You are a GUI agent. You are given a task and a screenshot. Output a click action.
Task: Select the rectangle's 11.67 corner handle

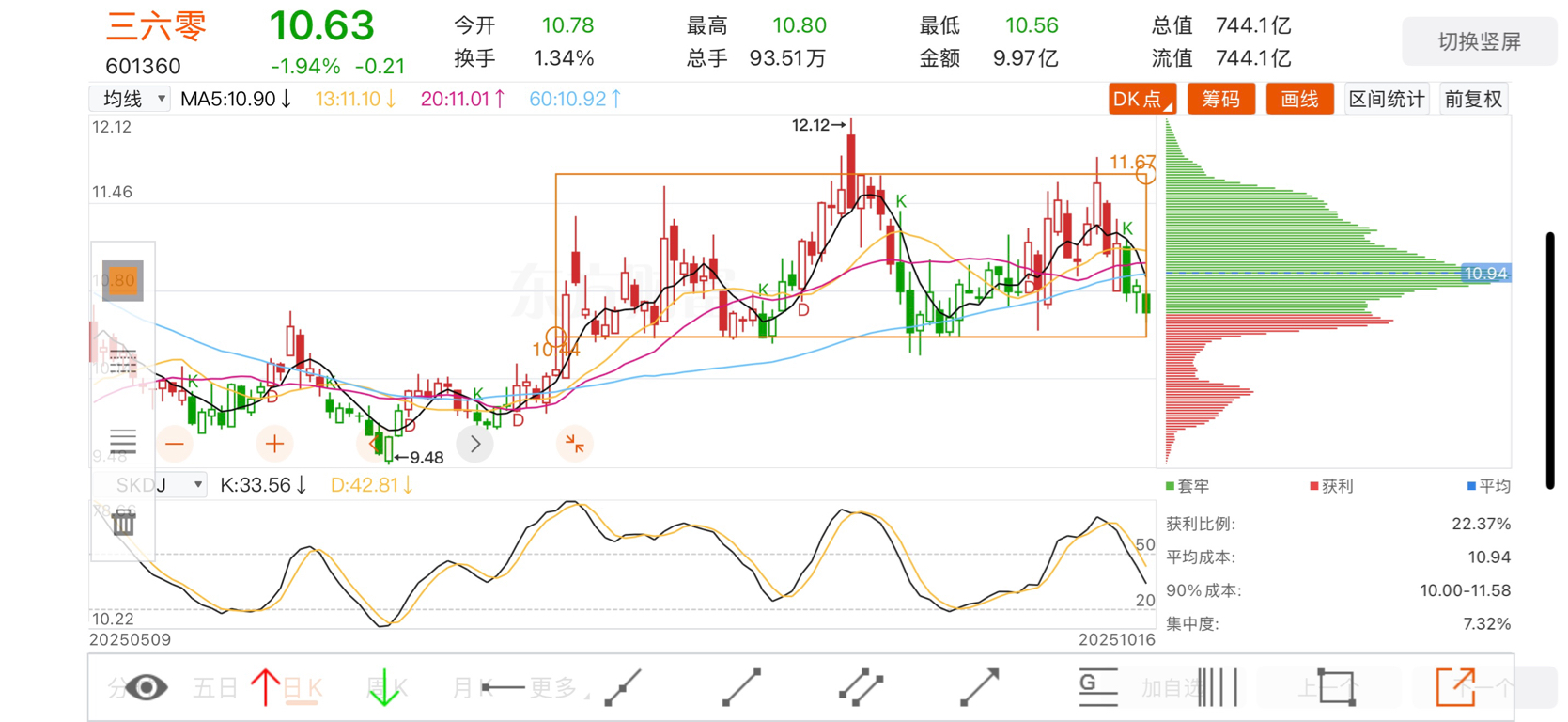(x=1146, y=174)
